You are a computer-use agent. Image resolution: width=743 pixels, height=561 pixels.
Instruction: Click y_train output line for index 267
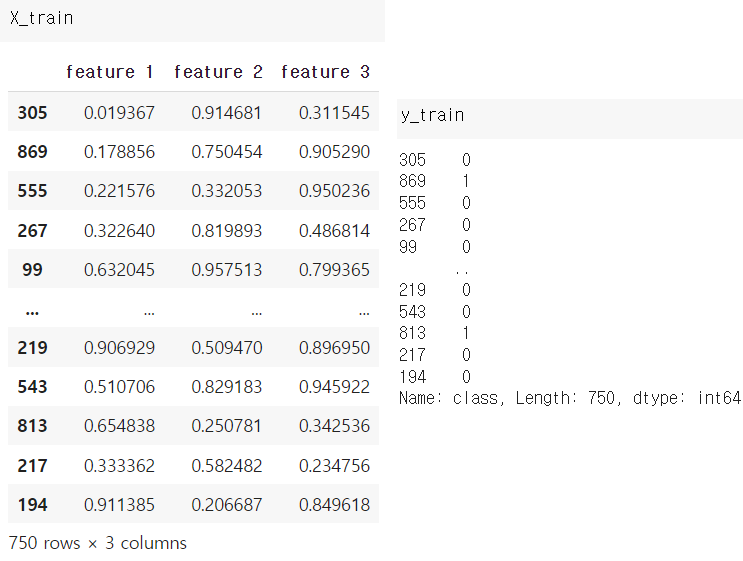(x=435, y=225)
